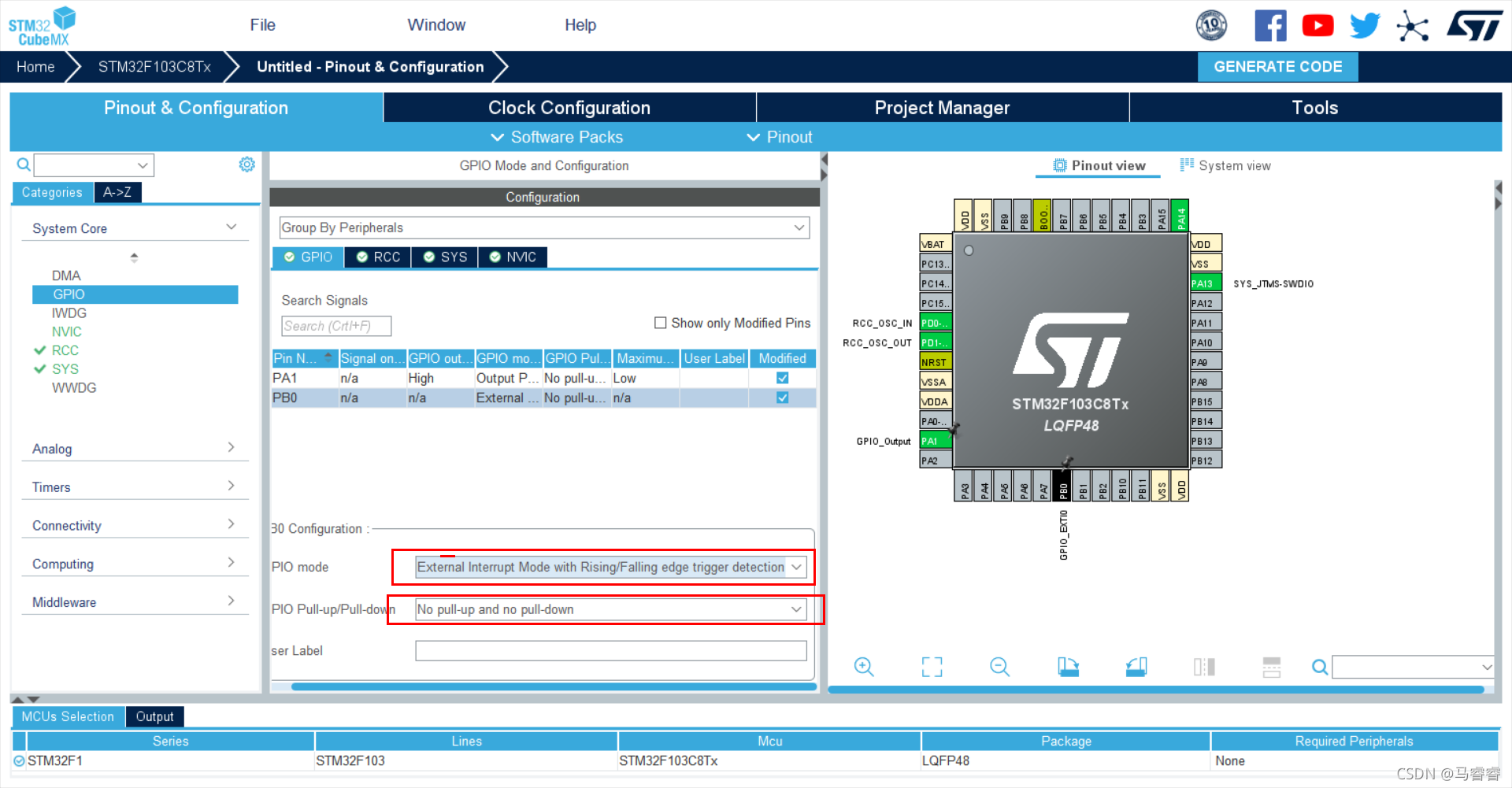Click the ST community network icon
Image resolution: width=1512 pixels, height=788 pixels.
click(1413, 26)
